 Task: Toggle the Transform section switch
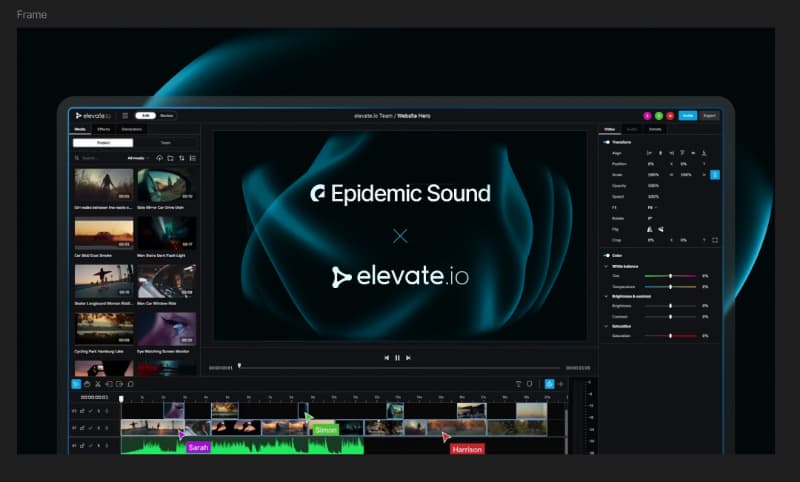pyautogui.click(x=607, y=142)
